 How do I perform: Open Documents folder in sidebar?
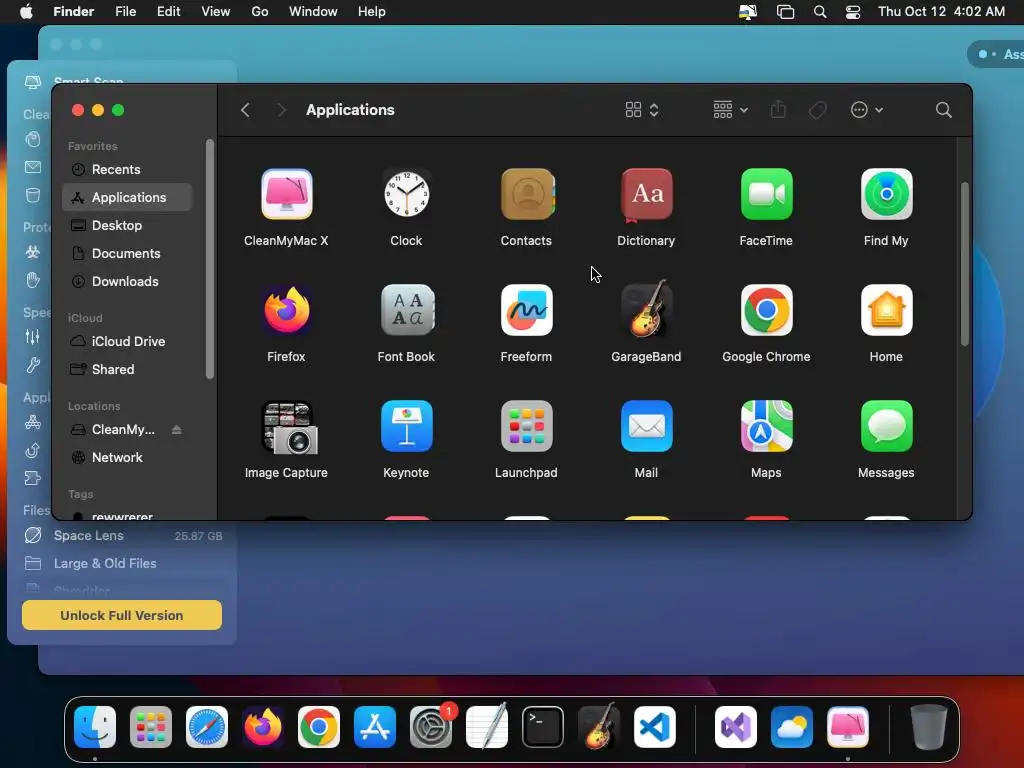tap(127, 253)
